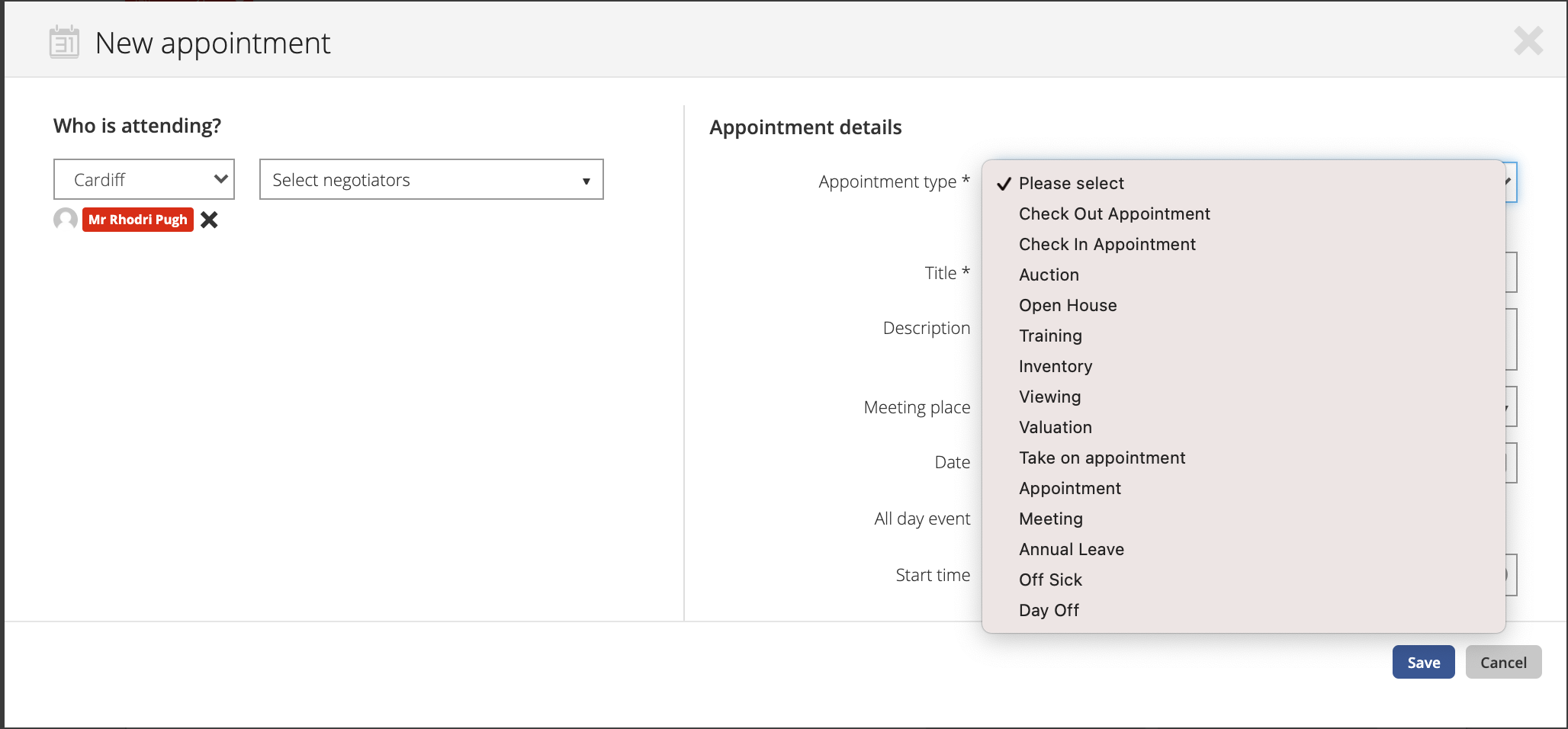Click the calendar icon beside New appointment
Viewport: 1568px width, 729px height.
click(x=64, y=42)
